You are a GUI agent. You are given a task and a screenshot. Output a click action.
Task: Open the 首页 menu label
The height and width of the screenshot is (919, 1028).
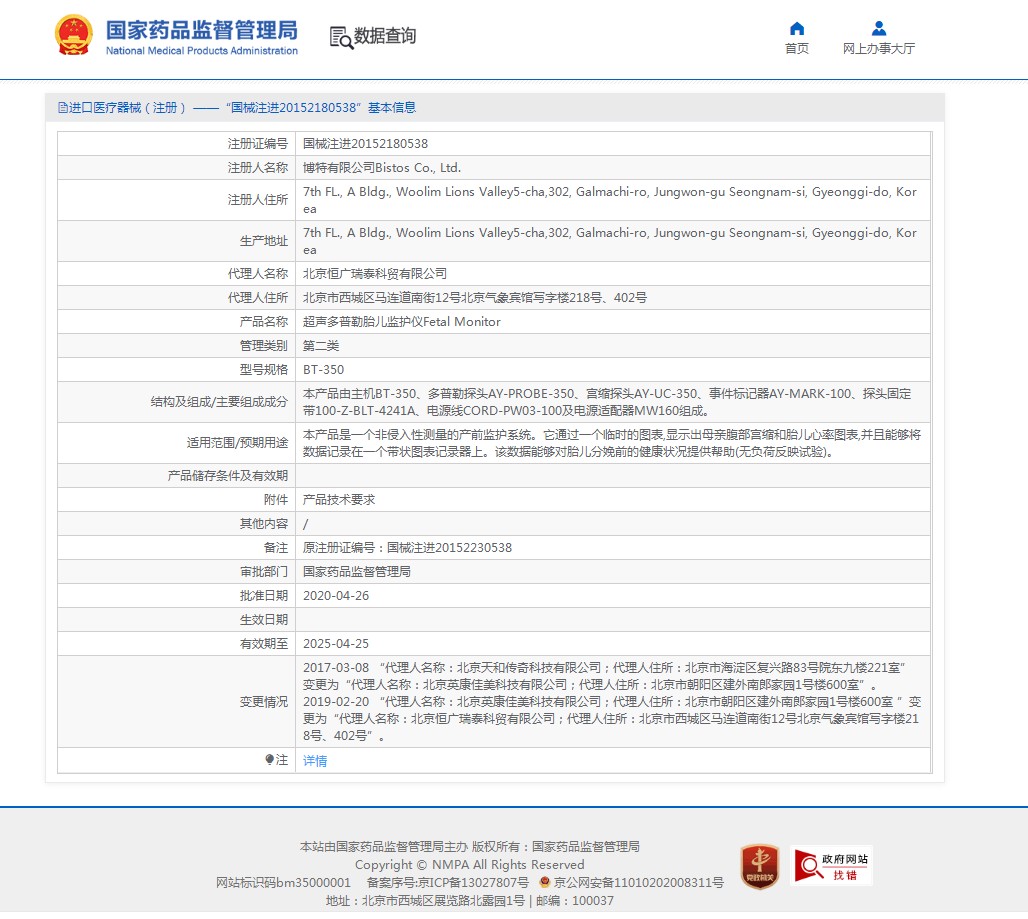[x=796, y=49]
